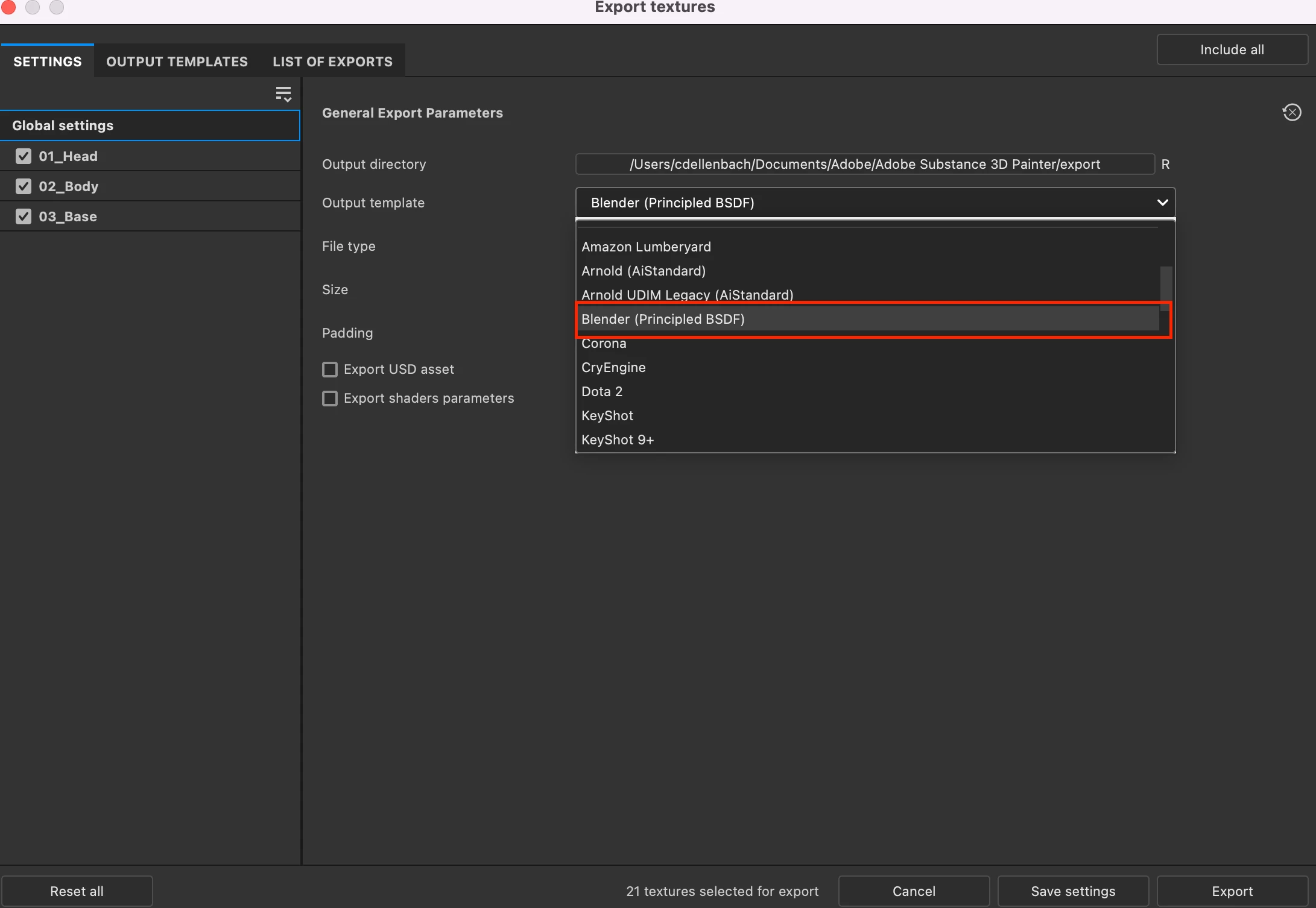Screen dimensions: 1316x908
Task: Uncheck the 02_Body texture set
Action: click(24, 186)
